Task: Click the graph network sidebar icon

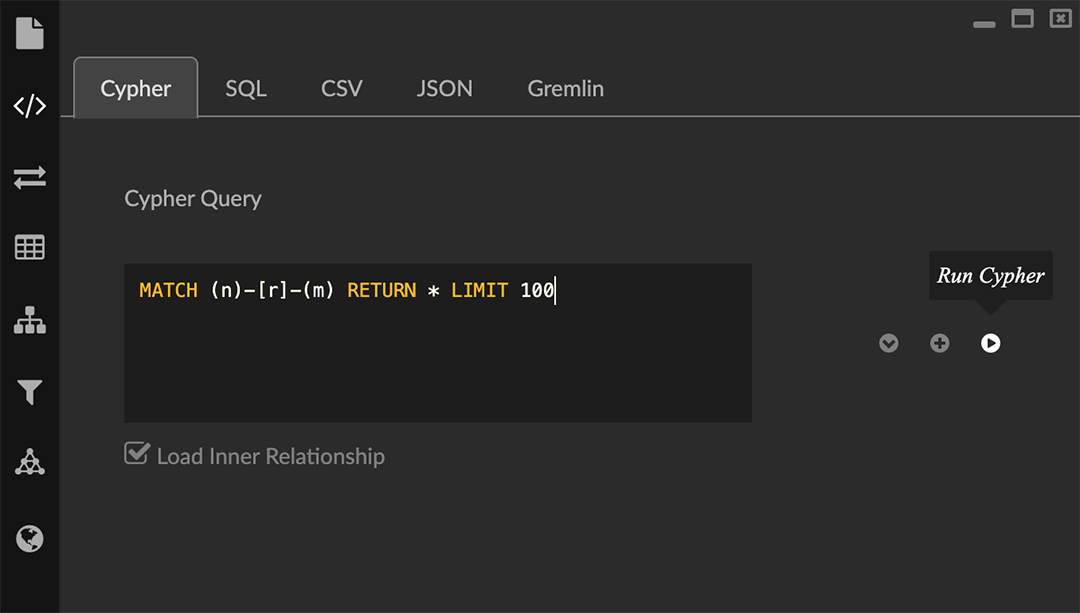Action: tap(30, 463)
